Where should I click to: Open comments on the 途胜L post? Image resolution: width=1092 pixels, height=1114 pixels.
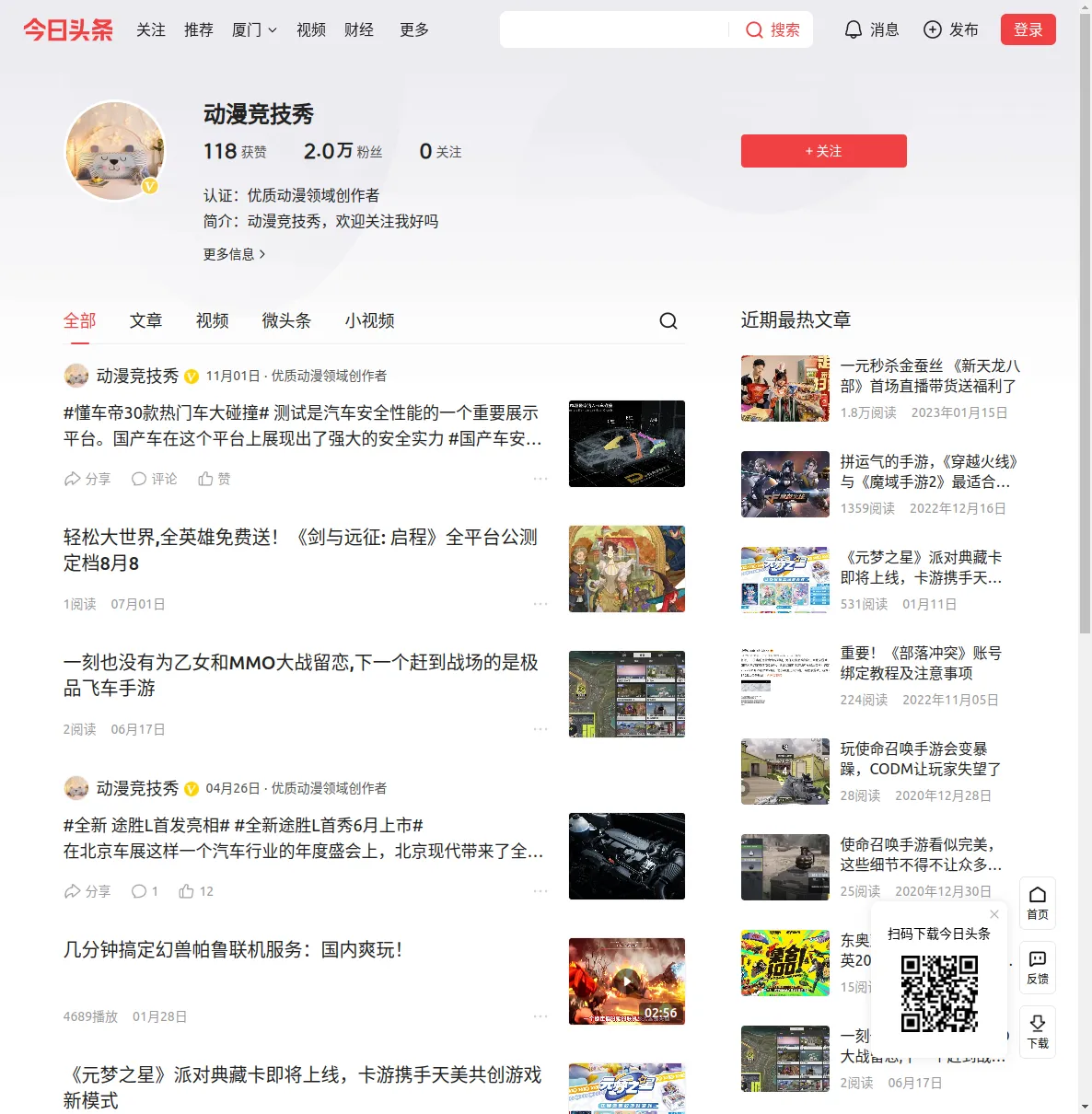point(145,891)
